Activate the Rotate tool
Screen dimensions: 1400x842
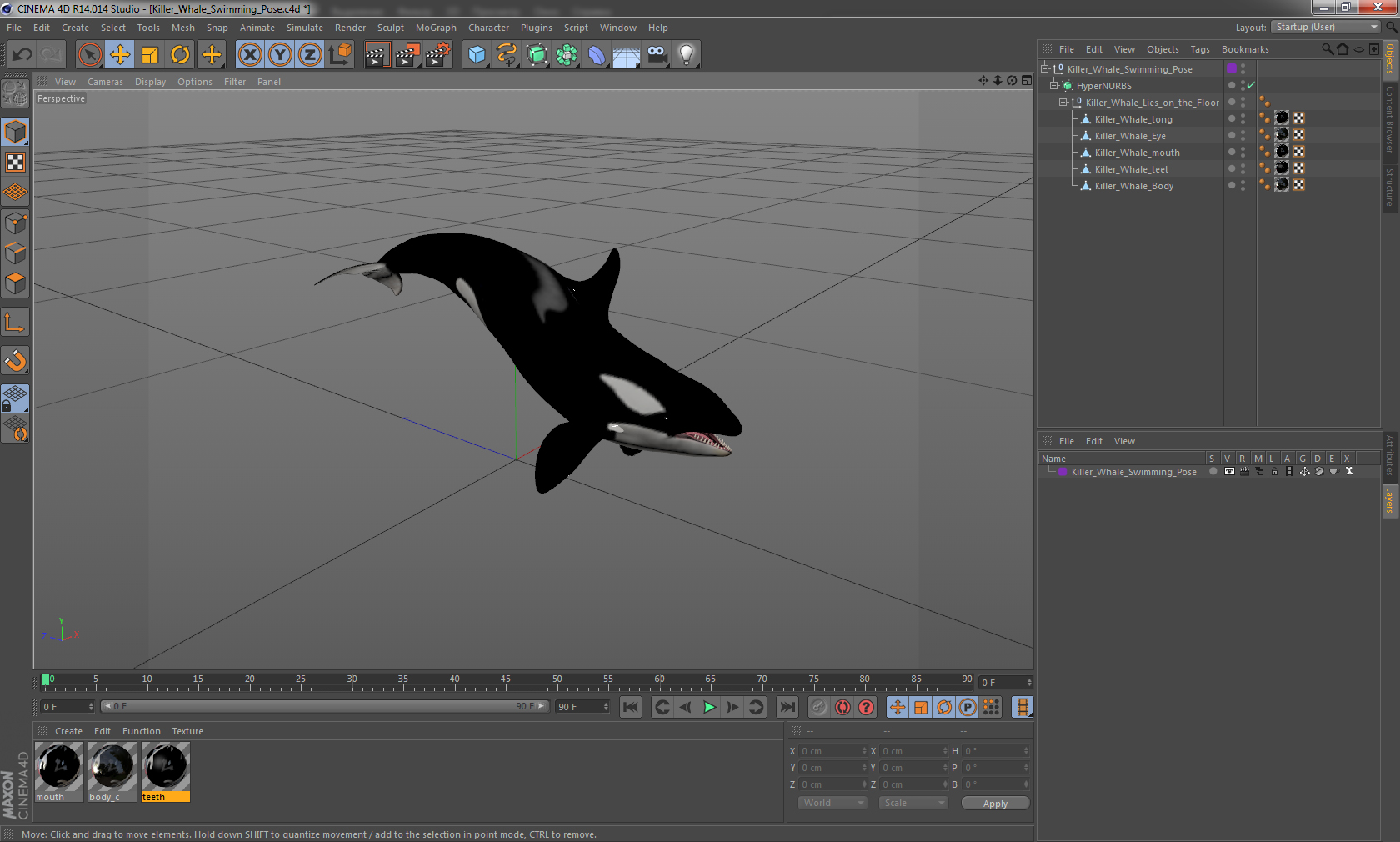(180, 55)
